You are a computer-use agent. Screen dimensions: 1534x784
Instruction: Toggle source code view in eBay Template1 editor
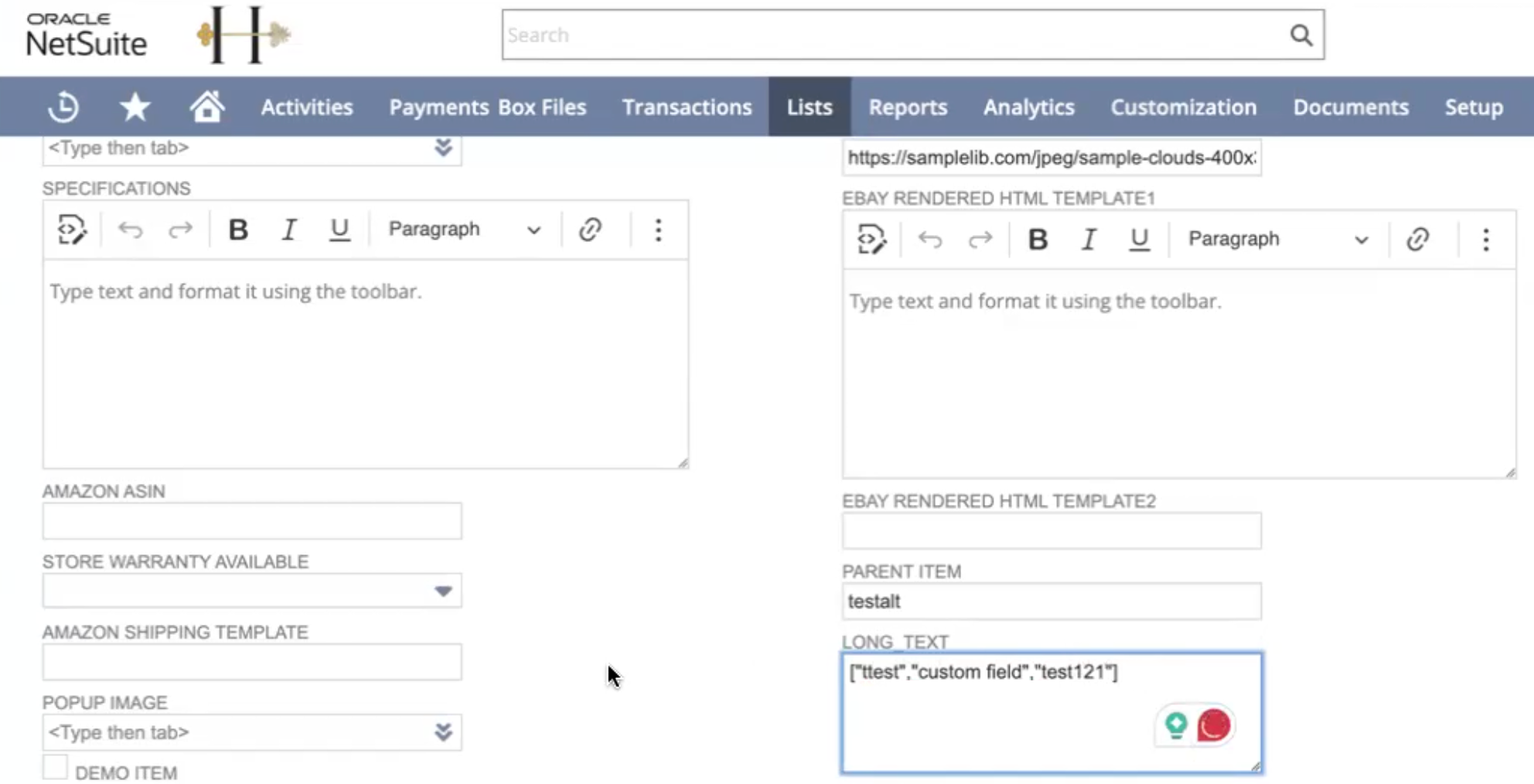click(872, 240)
